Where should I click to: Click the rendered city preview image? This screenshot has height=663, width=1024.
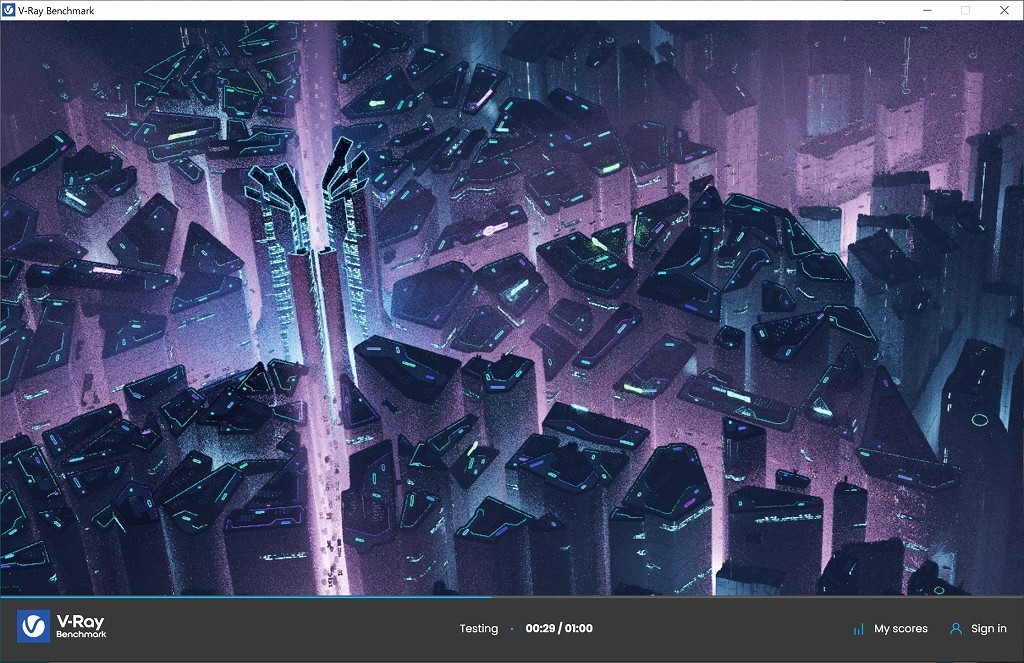[512, 308]
